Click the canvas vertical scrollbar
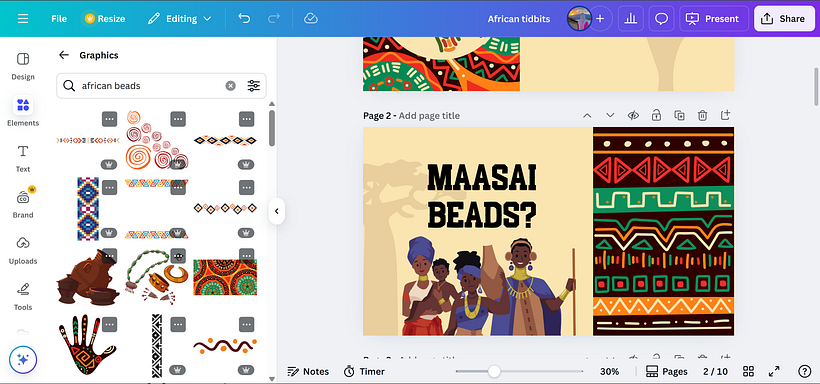Image resolution: width=820 pixels, height=384 pixels. (x=815, y=86)
